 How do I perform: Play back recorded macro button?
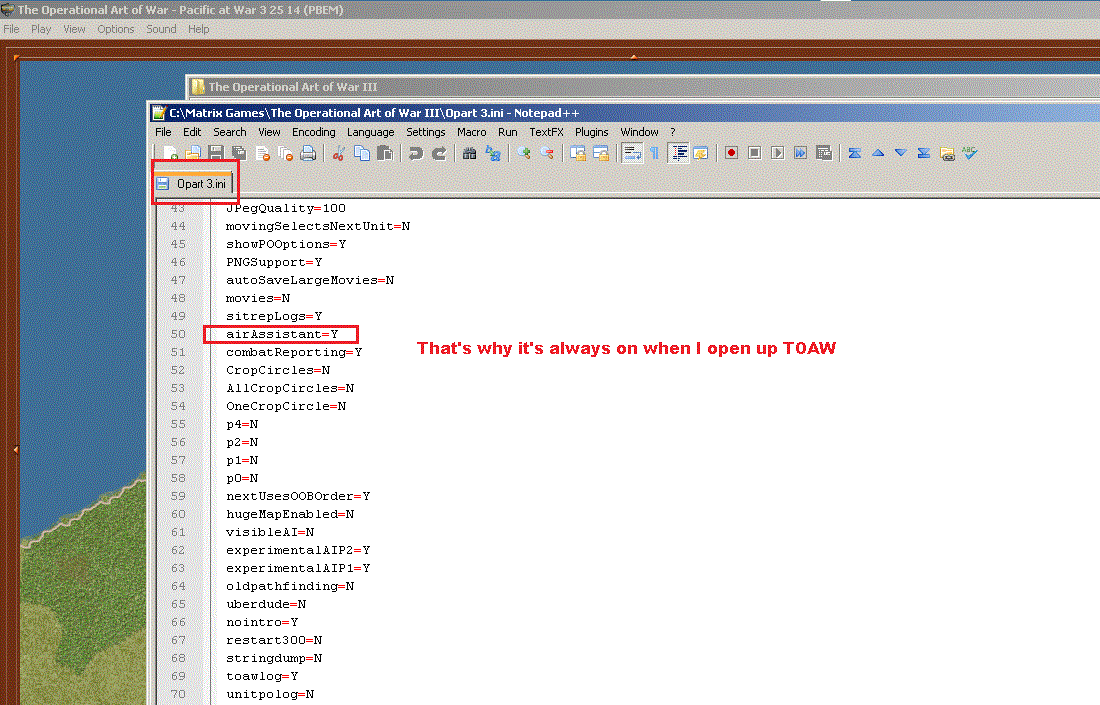click(777, 153)
